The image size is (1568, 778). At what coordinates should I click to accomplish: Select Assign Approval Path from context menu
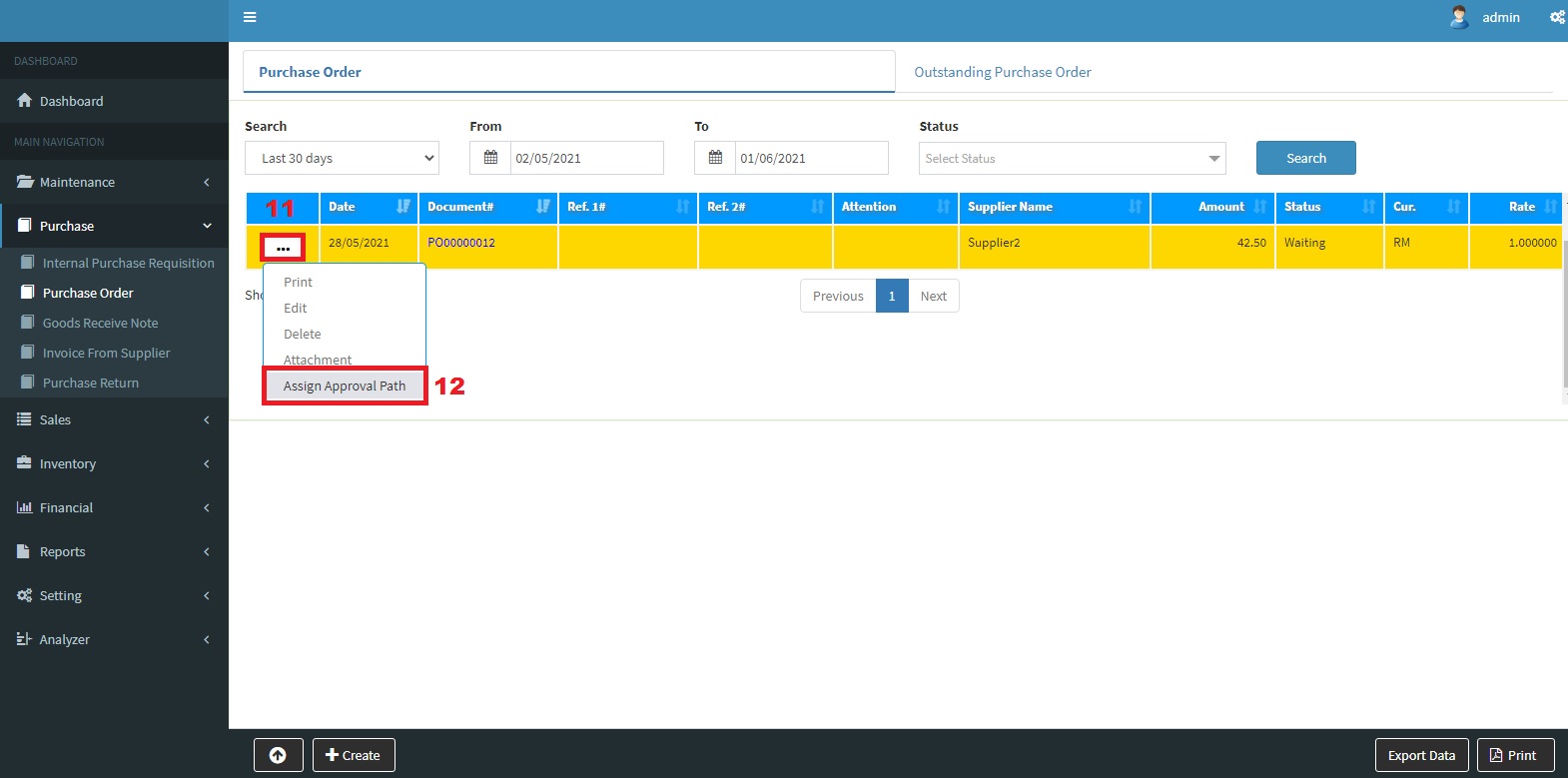click(345, 386)
